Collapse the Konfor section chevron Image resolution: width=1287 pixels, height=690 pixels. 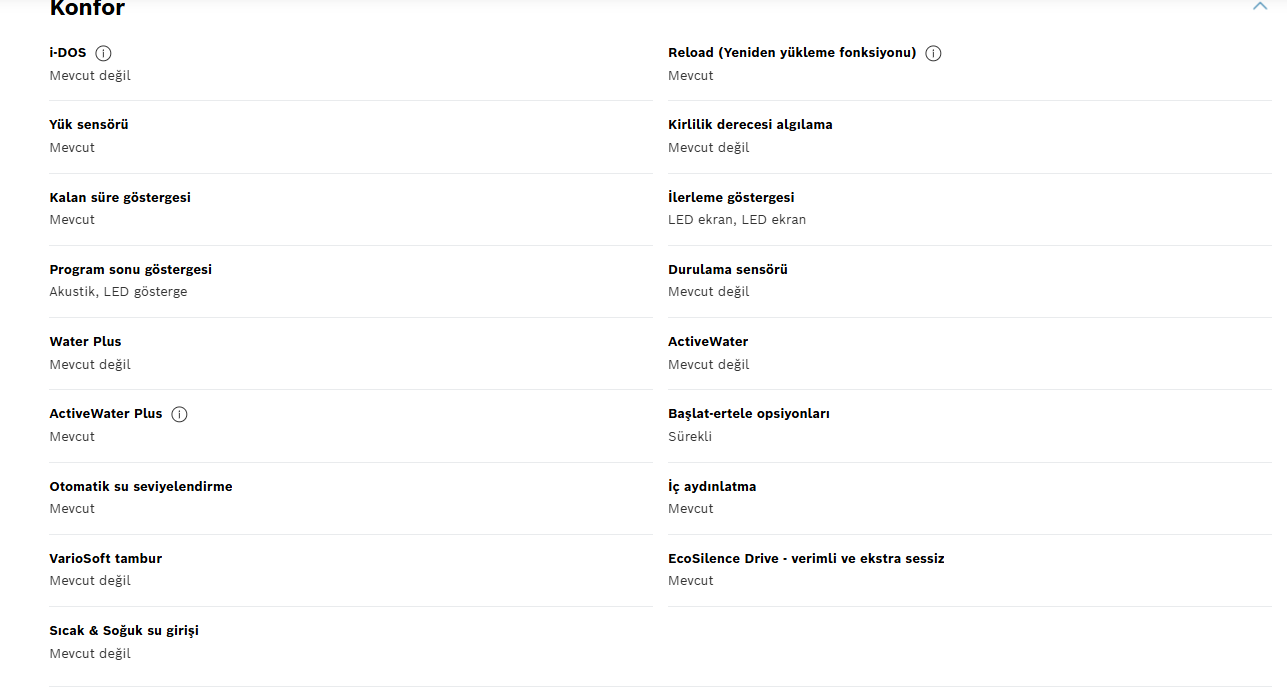pyautogui.click(x=1259, y=6)
